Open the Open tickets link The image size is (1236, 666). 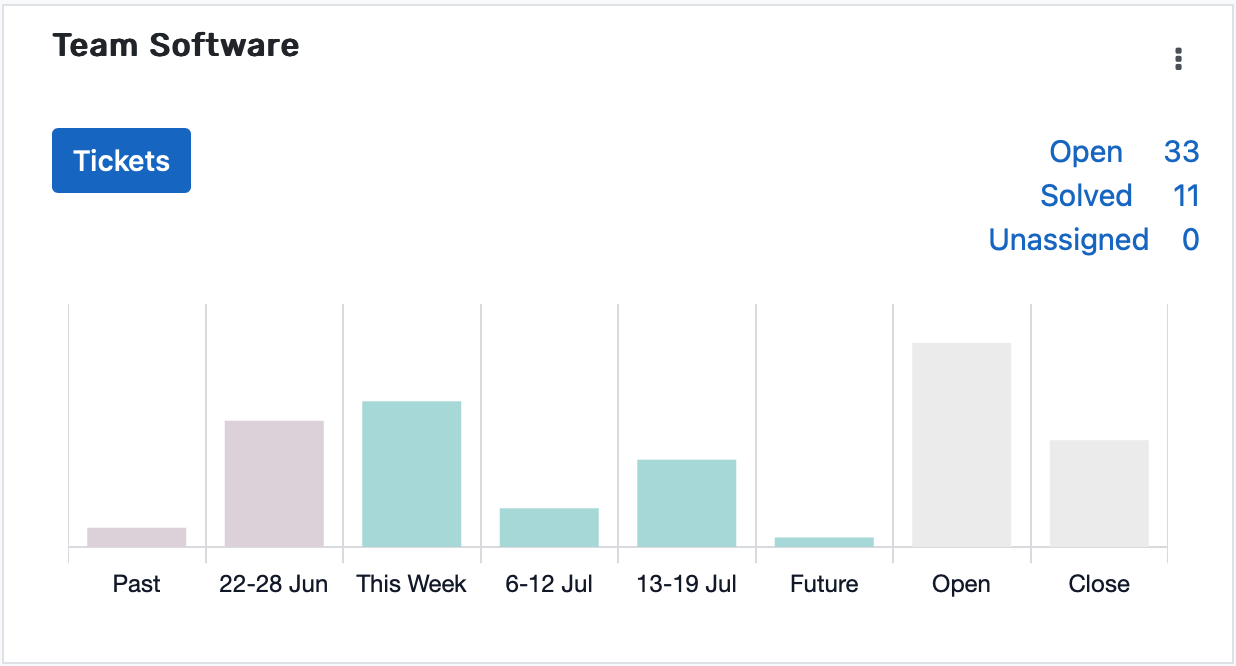pyautogui.click(x=1085, y=152)
